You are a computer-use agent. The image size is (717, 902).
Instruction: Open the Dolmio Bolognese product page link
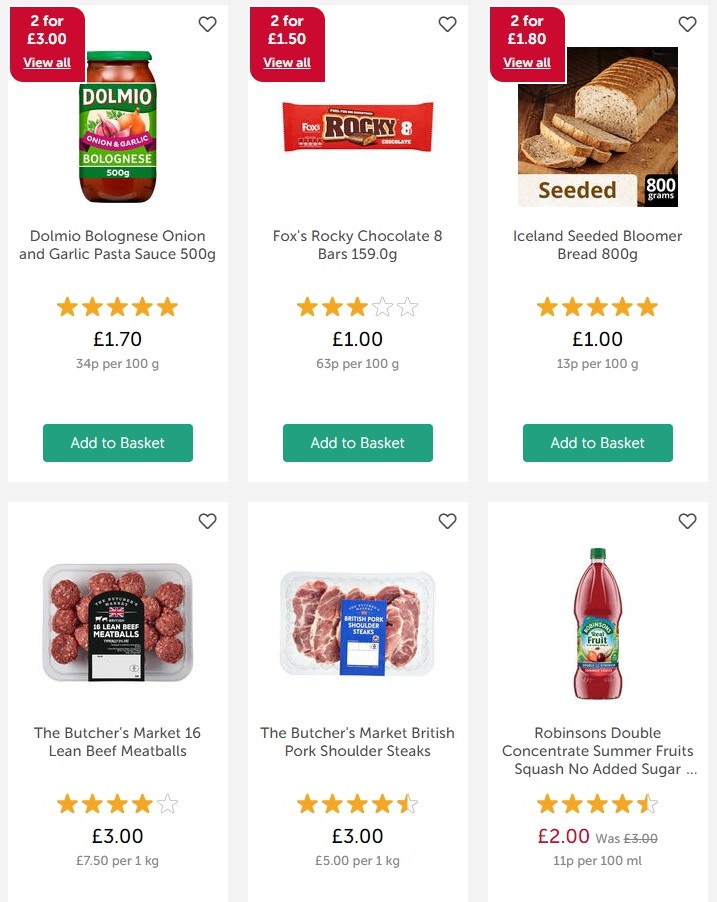pos(117,245)
